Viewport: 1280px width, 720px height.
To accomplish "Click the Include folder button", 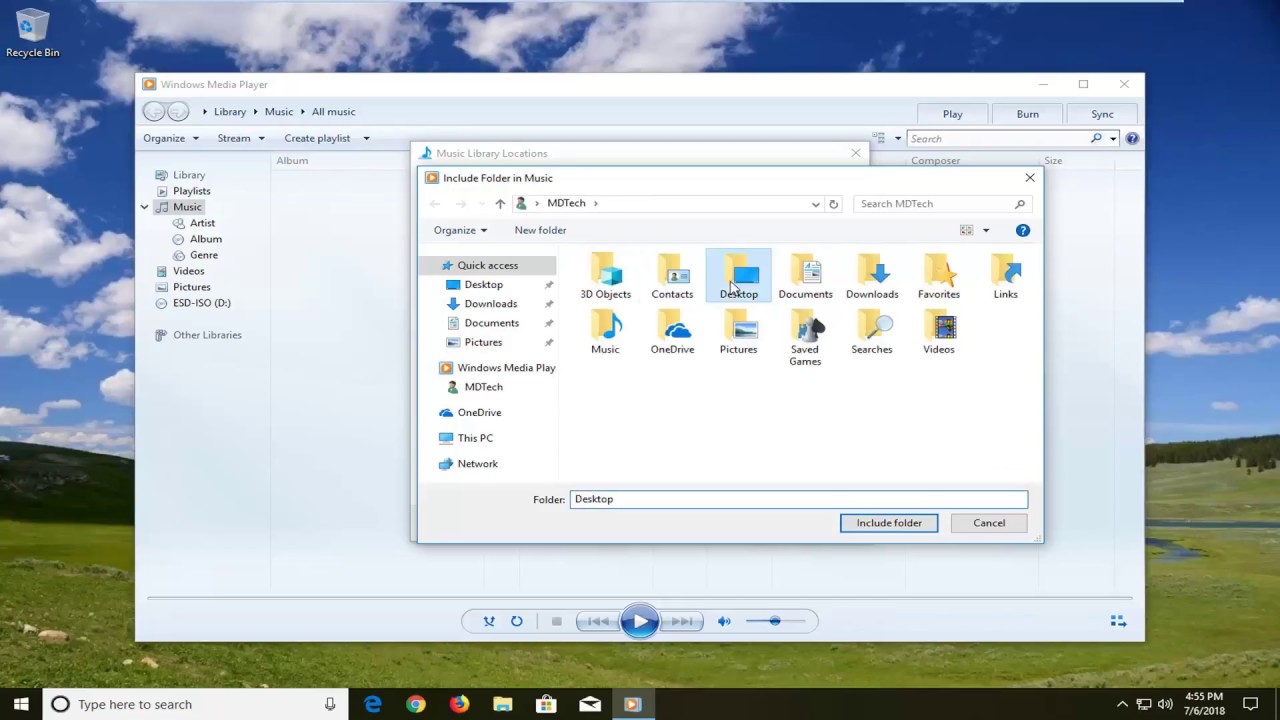I will [x=889, y=523].
